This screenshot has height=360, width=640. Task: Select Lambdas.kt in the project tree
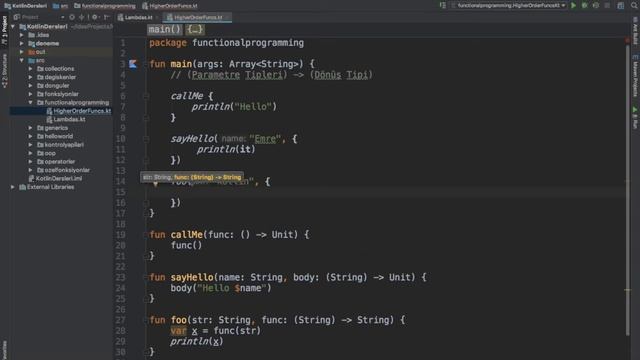pos(66,119)
